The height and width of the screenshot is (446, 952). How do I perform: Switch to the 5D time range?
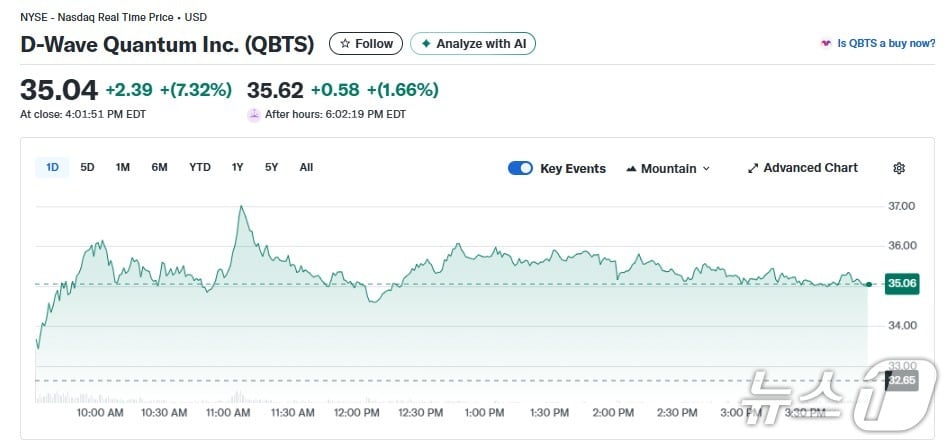pyautogui.click(x=87, y=167)
